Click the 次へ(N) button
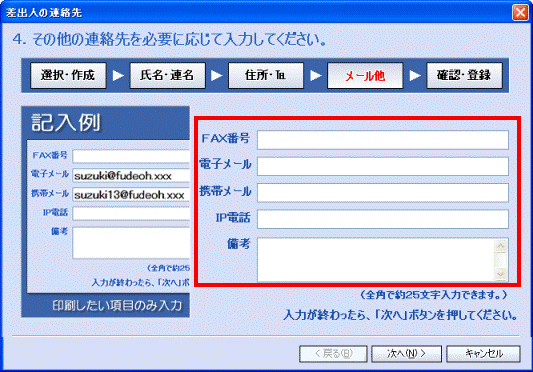The width and height of the screenshot is (533, 372). tap(407, 354)
